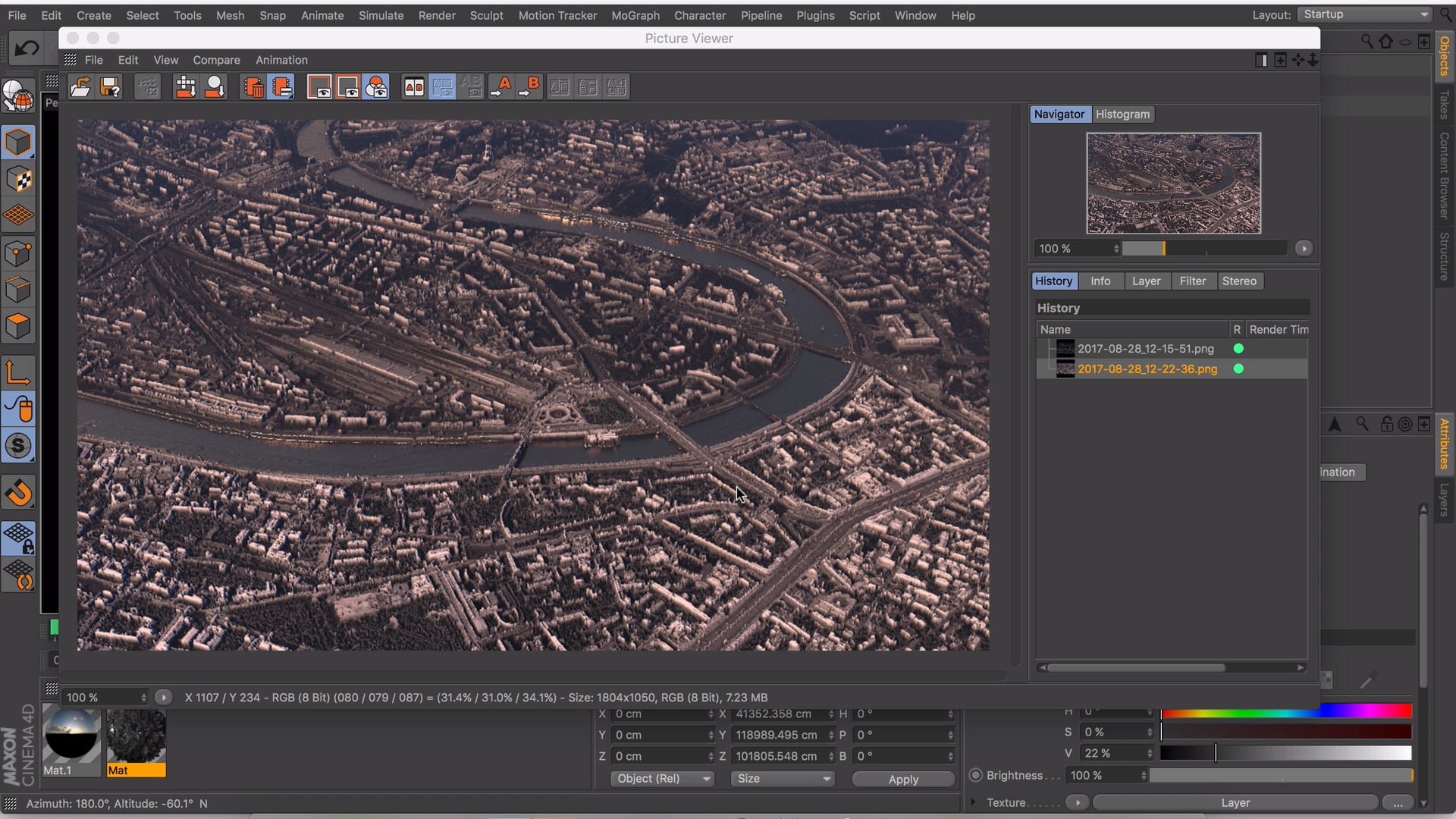The image size is (1456, 819).
Task: Enable A/B image comparison mode
Action: click(414, 86)
